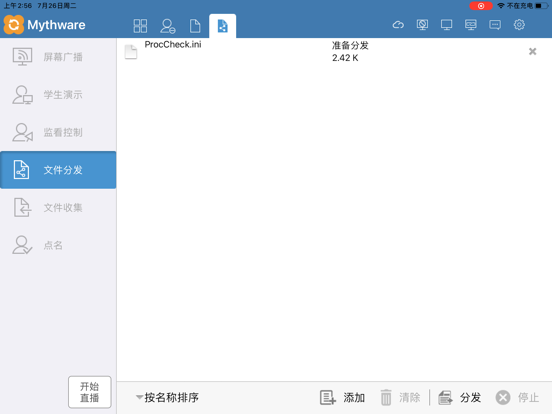
Task: Switch to the student list tab
Action: (168, 26)
